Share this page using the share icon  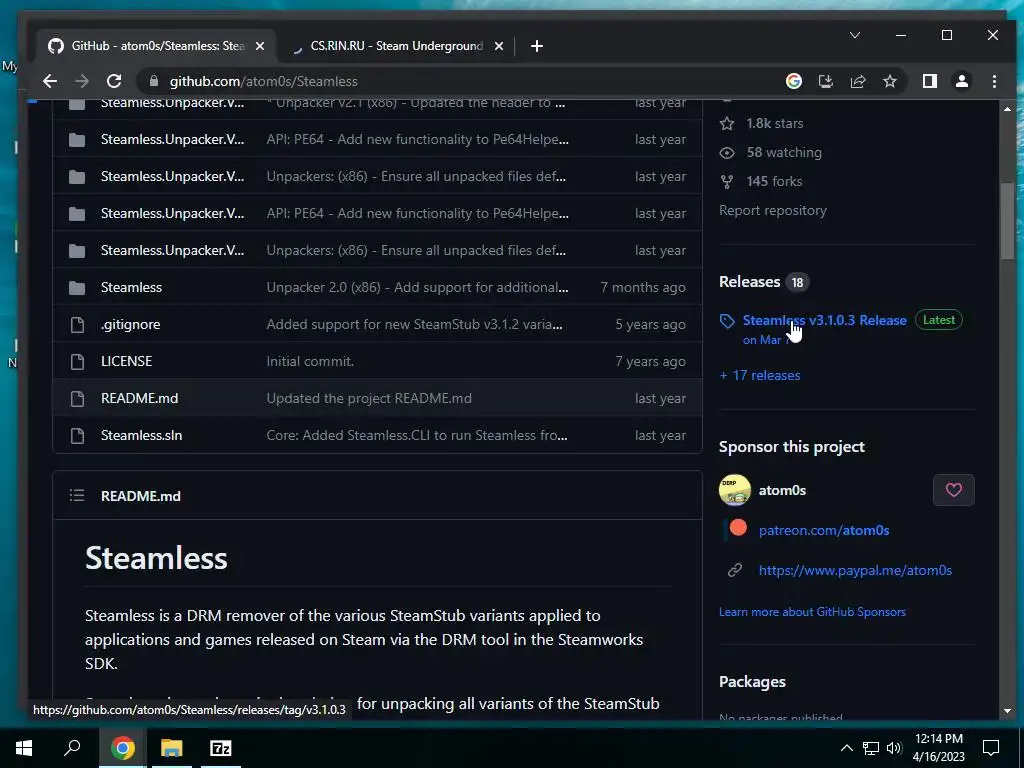click(857, 81)
